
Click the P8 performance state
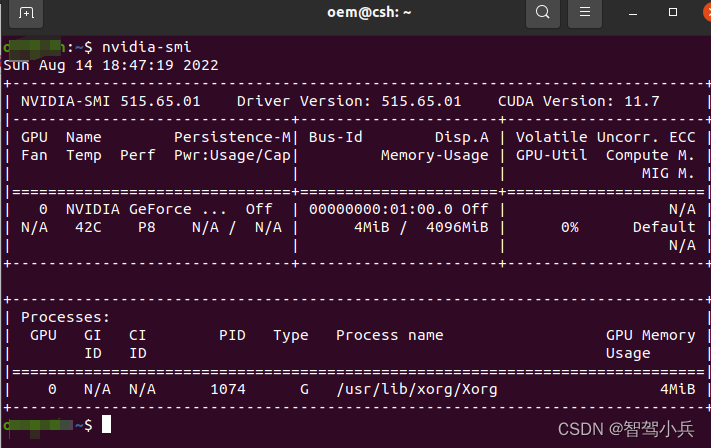[146, 227]
